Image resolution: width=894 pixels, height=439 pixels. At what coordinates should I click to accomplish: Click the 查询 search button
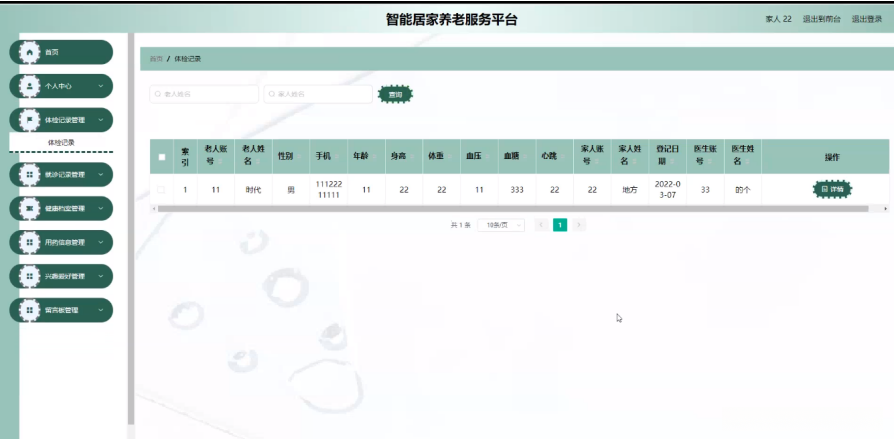pos(395,95)
